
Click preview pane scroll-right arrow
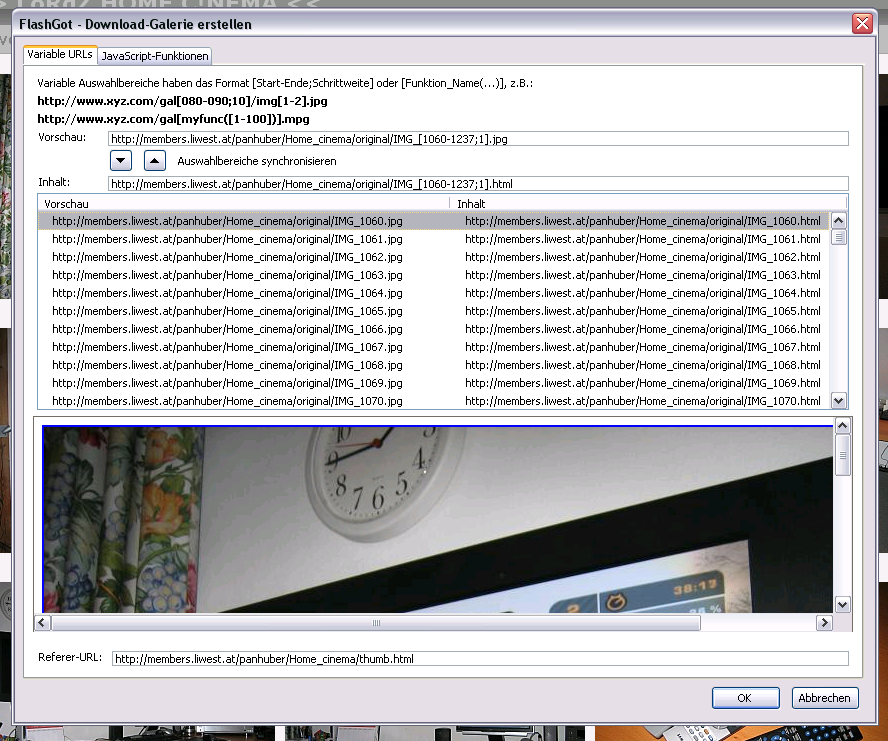click(825, 623)
